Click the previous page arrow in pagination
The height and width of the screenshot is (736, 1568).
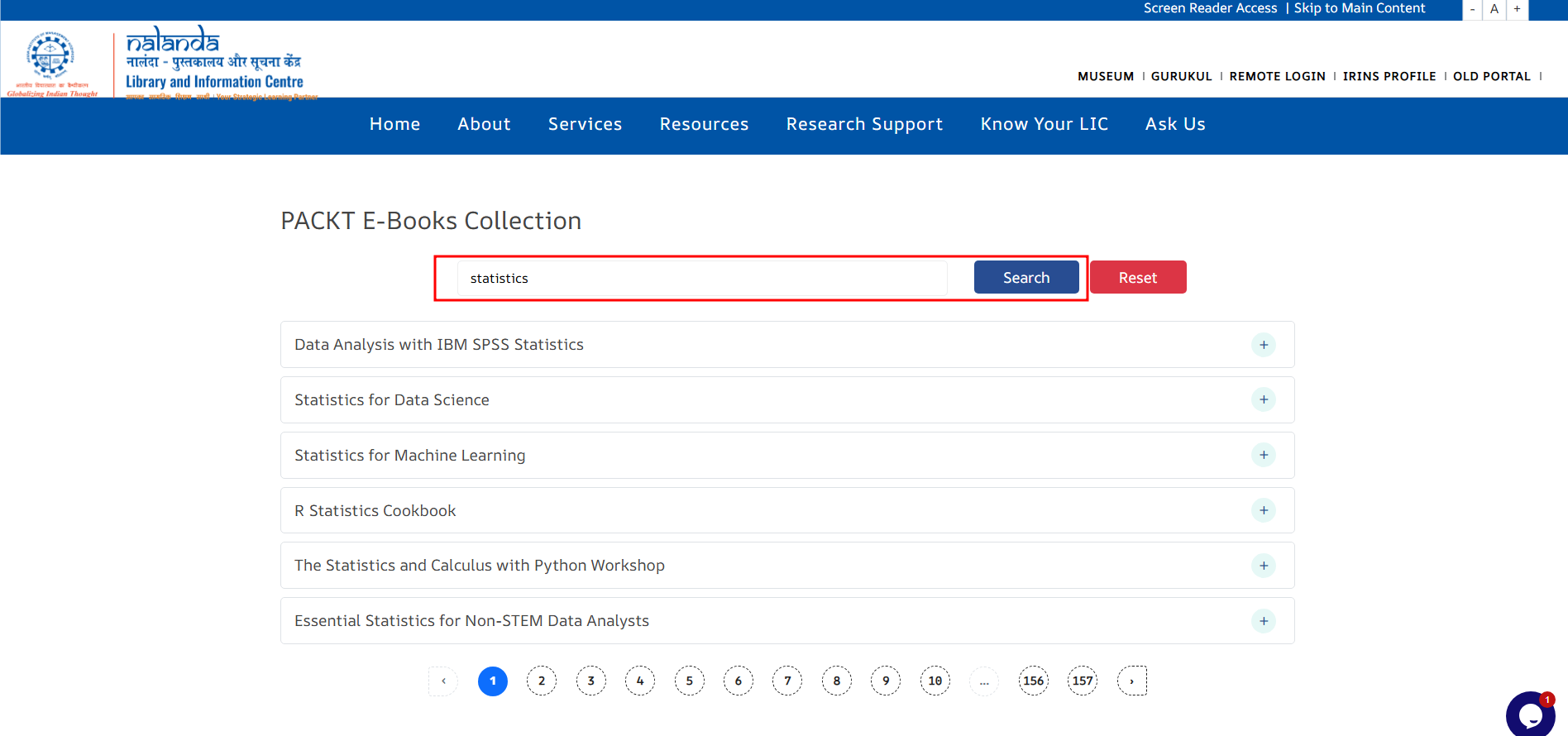click(x=443, y=681)
